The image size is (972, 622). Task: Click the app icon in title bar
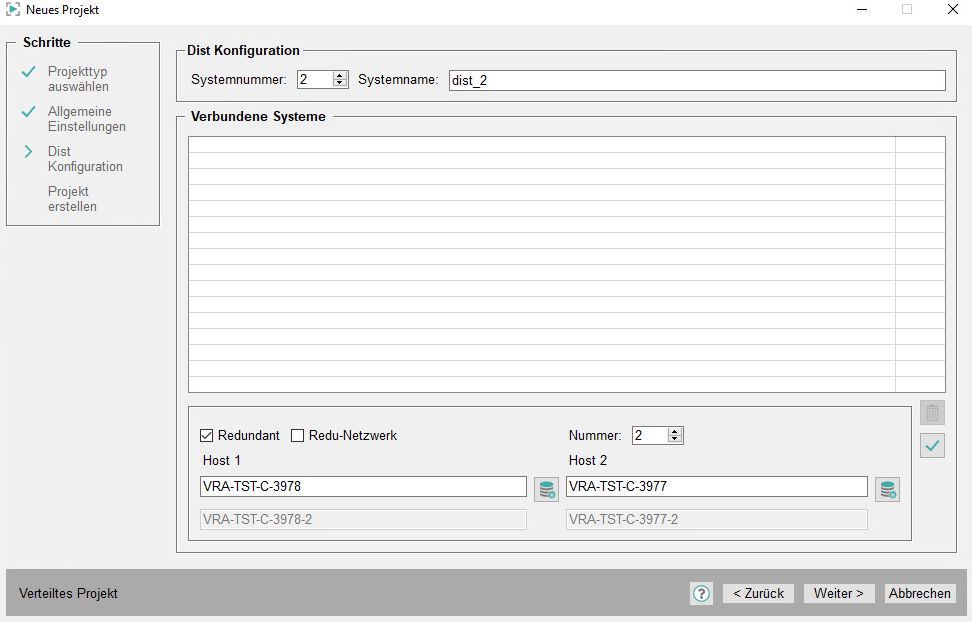tap(13, 10)
